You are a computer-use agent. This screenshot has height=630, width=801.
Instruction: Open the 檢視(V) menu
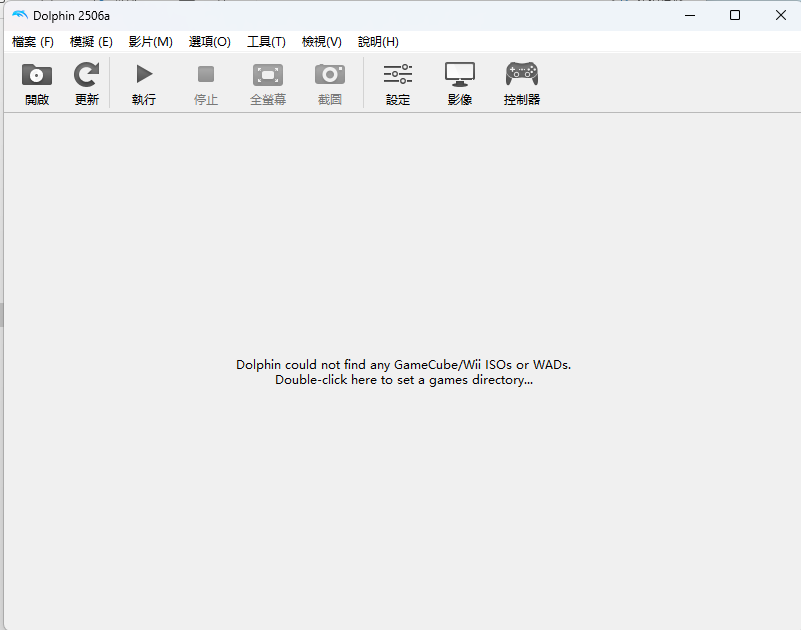321,42
